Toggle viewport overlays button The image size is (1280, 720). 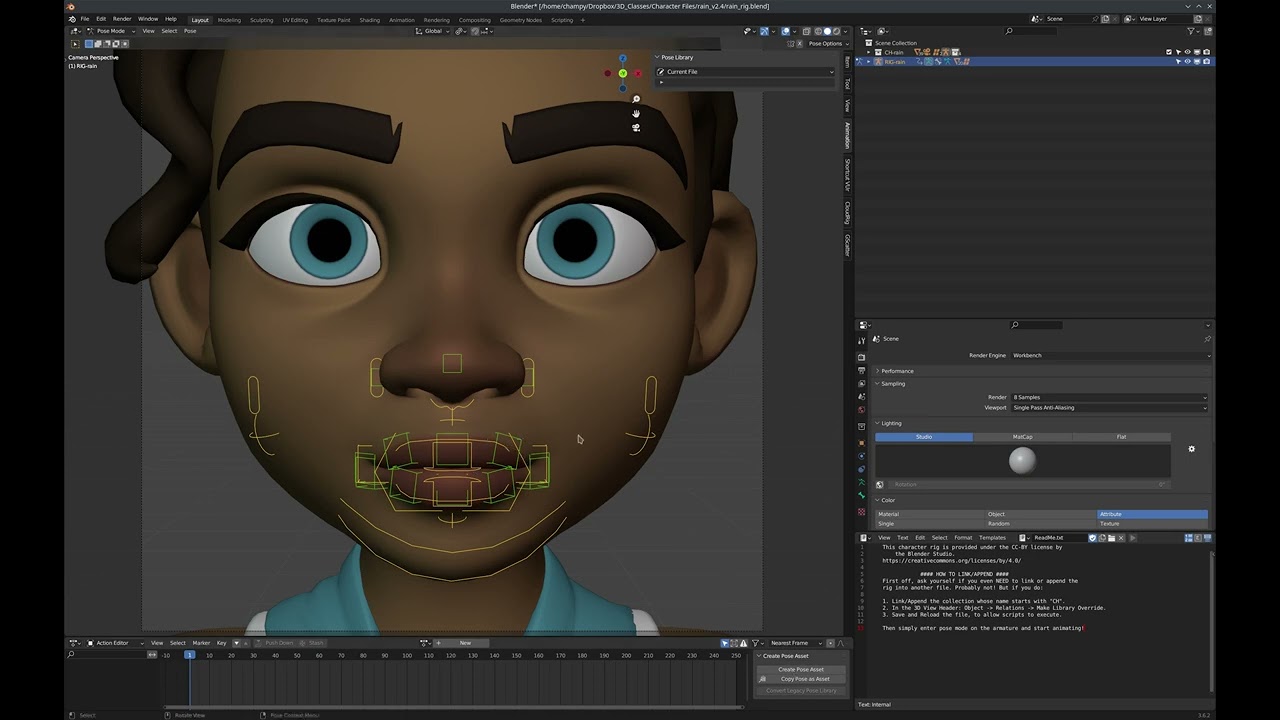pos(785,31)
